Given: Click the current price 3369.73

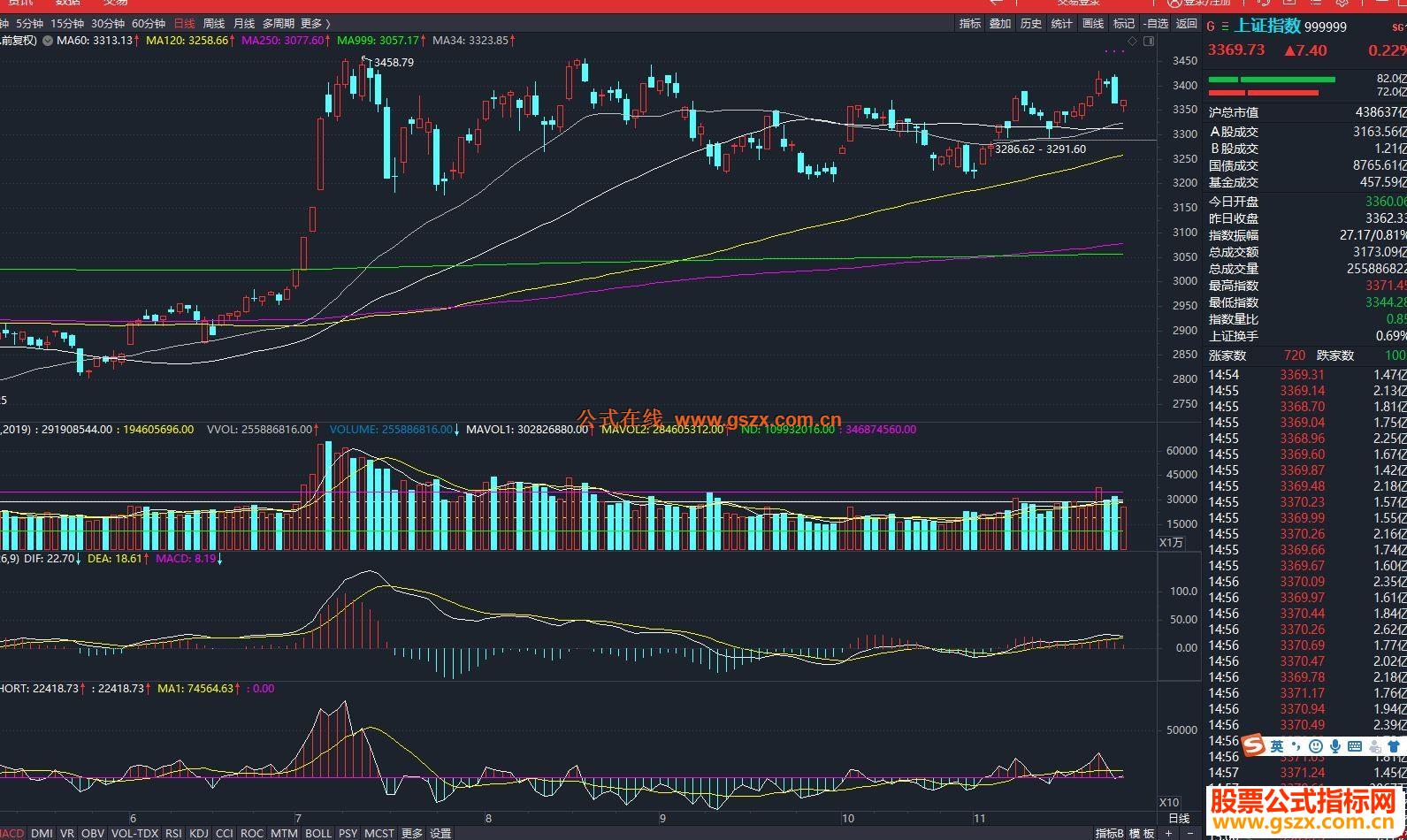Looking at the screenshot, I should click(x=1236, y=50).
